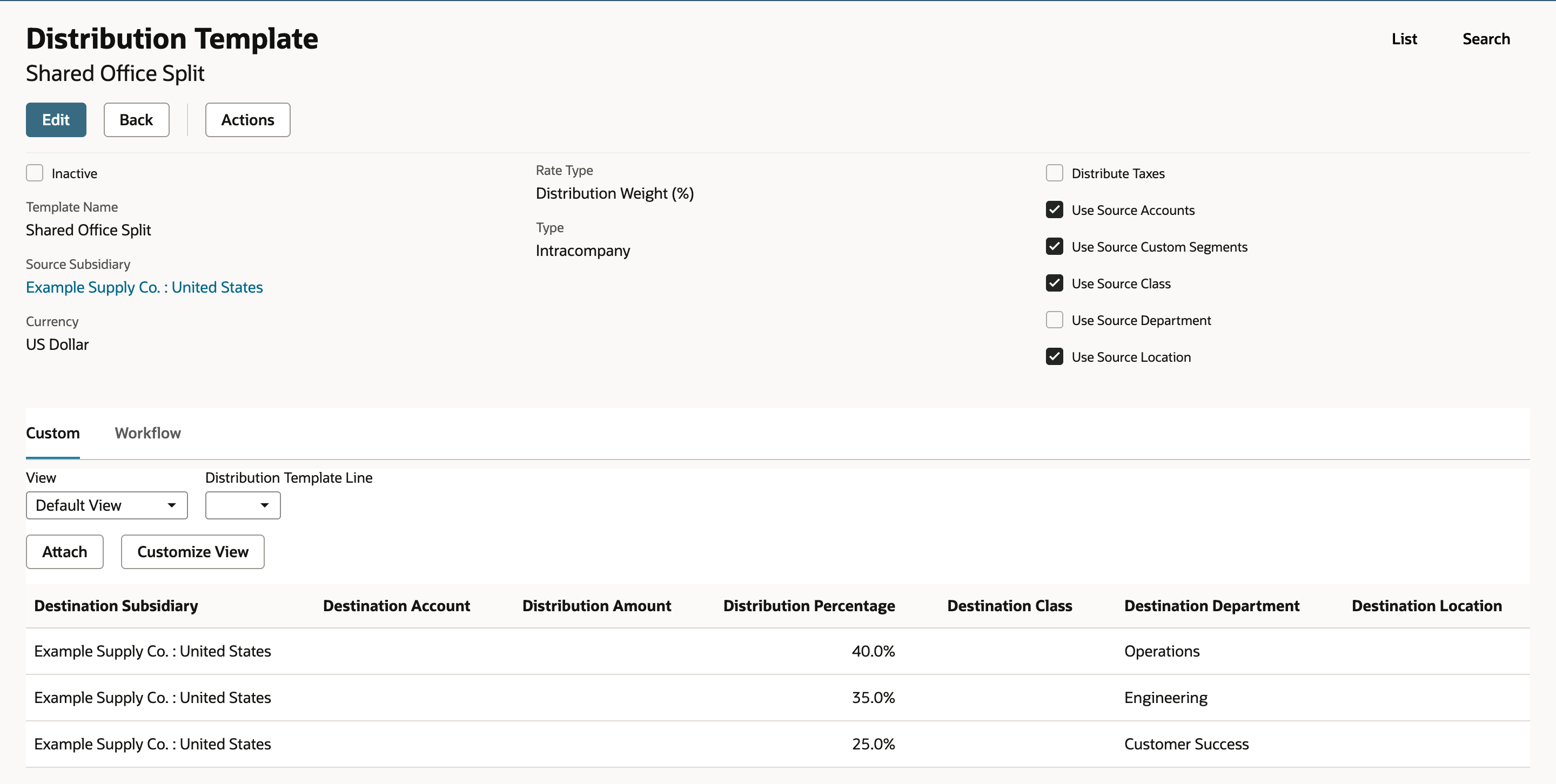
Task: Click the Attach button
Action: click(65, 552)
